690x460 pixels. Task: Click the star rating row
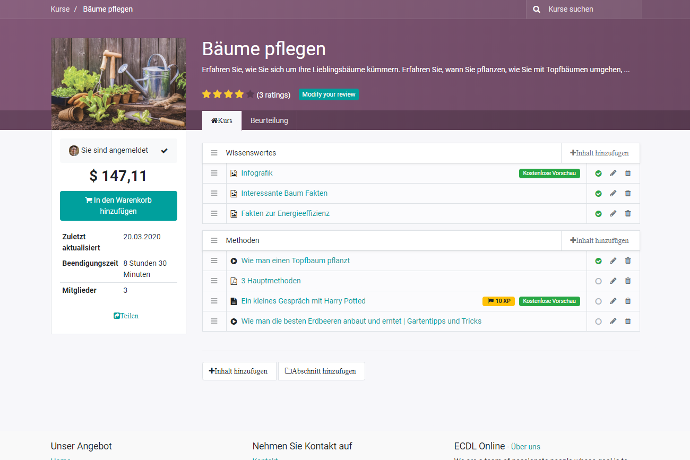point(228,94)
